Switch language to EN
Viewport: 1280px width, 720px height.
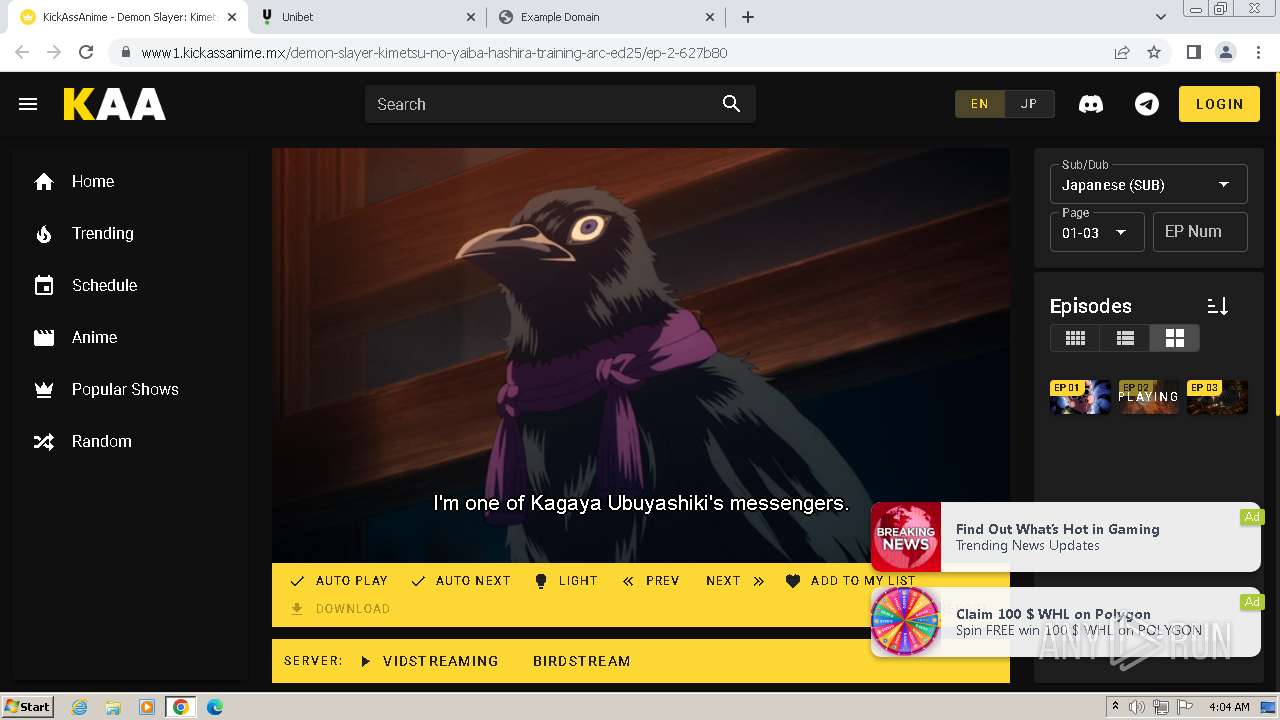[x=979, y=104]
